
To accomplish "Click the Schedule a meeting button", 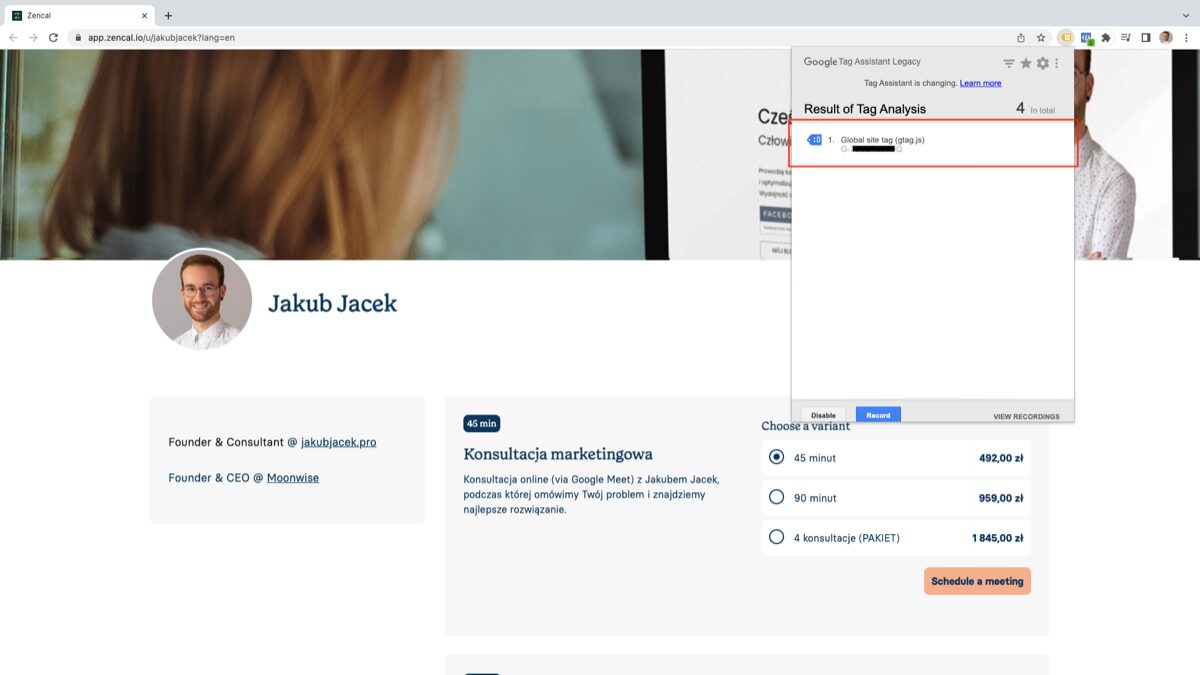I will click(977, 581).
